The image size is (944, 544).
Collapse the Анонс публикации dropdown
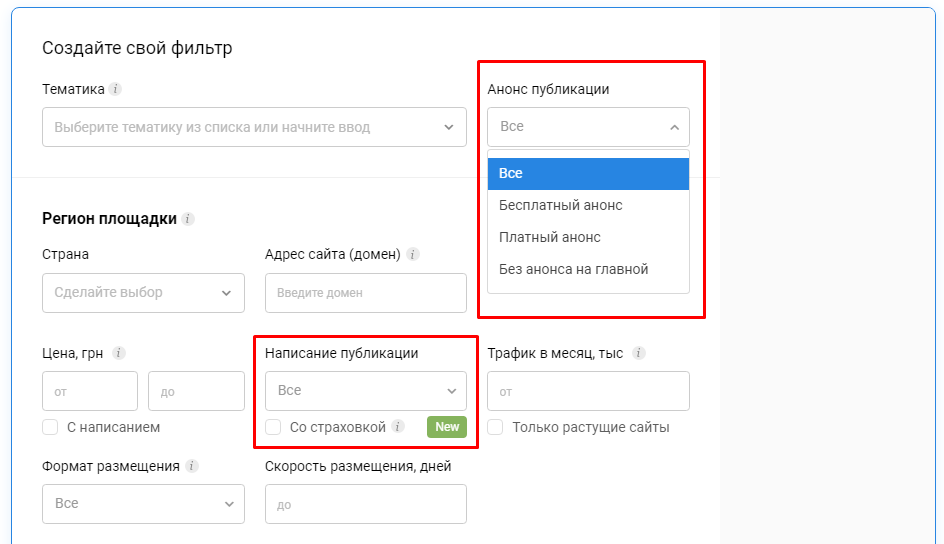point(588,127)
